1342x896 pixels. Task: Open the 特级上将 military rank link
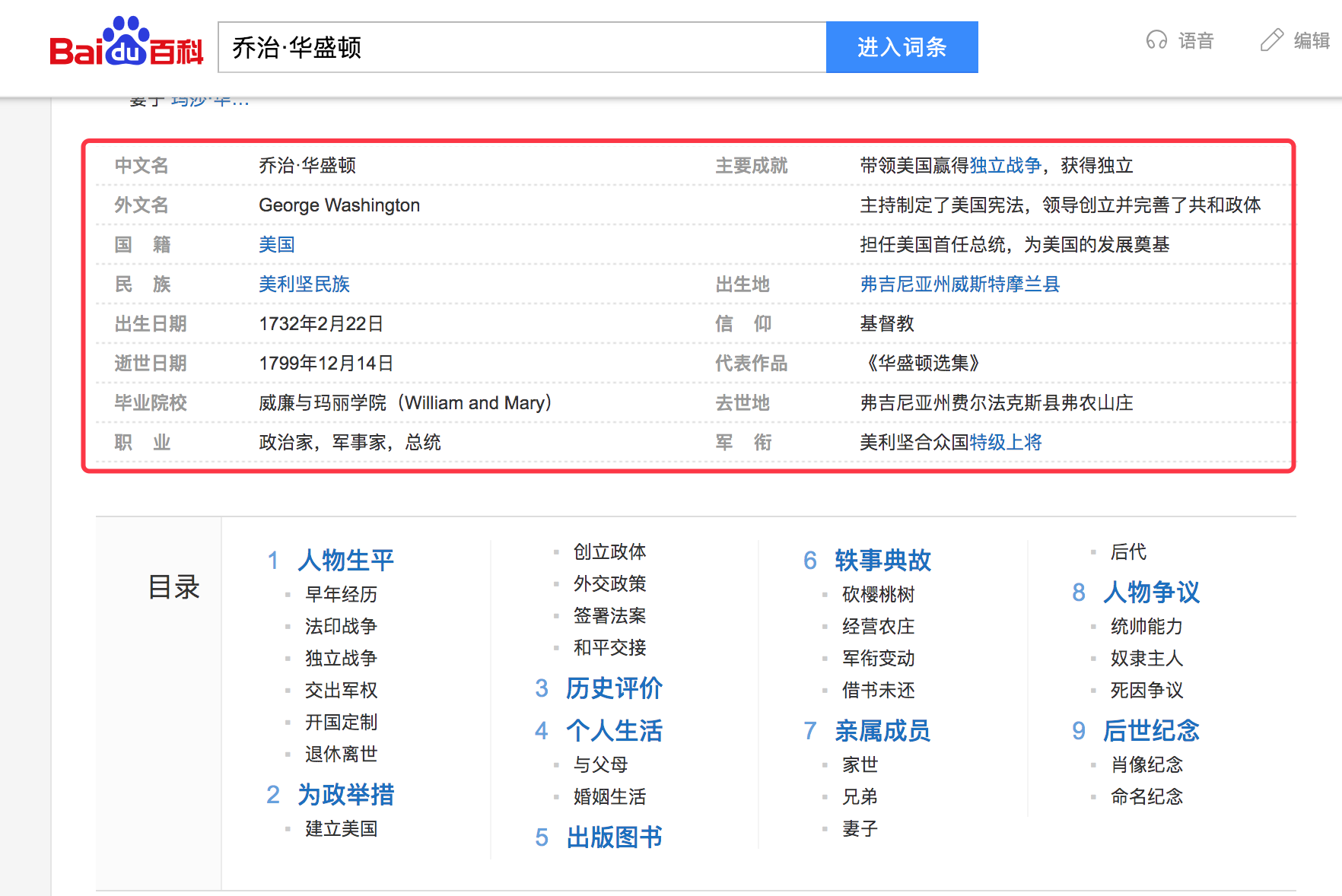tap(1005, 442)
